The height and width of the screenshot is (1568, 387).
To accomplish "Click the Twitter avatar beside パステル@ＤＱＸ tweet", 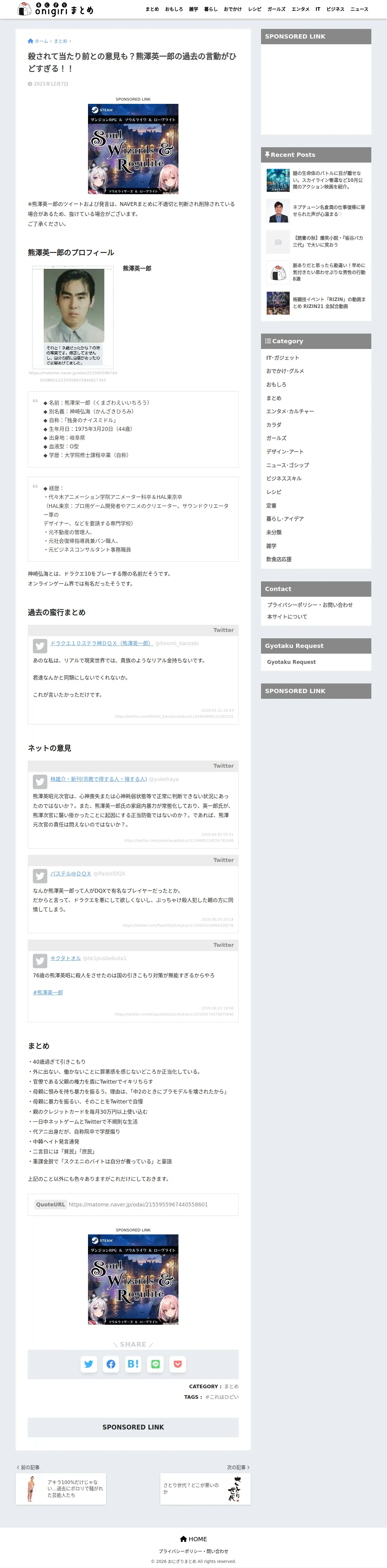I will 40,876.
